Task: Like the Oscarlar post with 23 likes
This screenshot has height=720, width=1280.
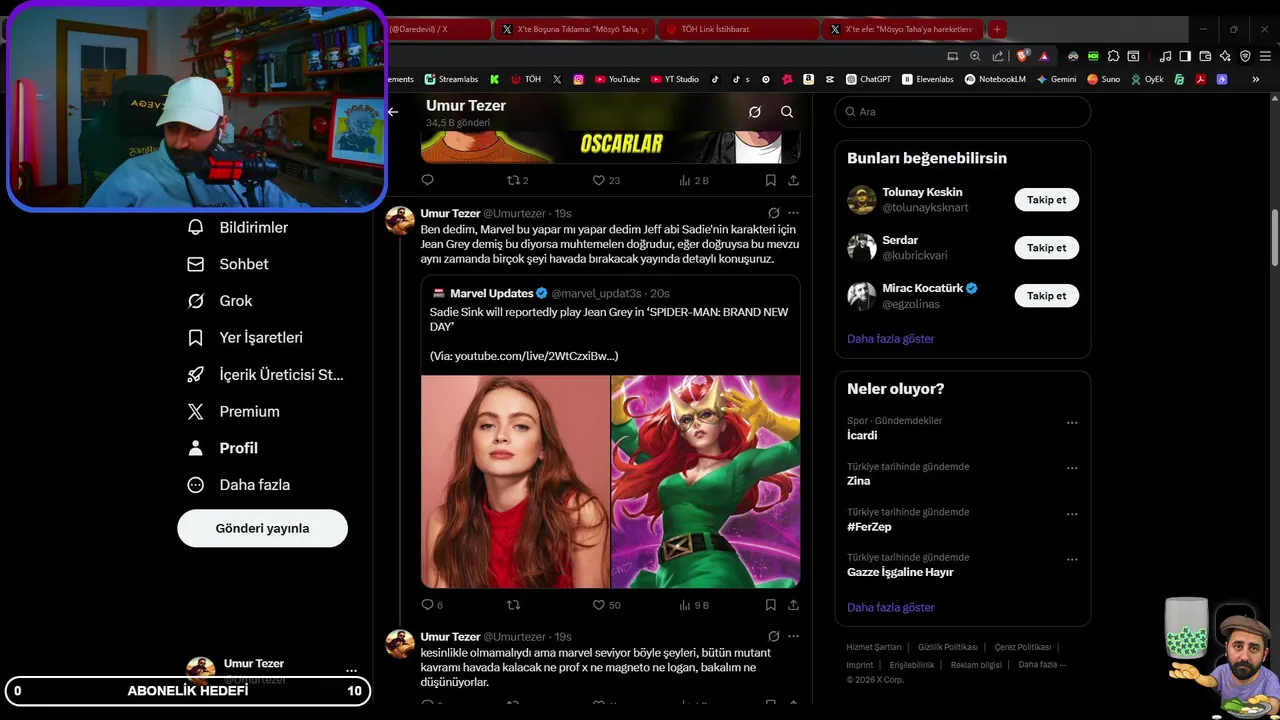Action: (606, 180)
